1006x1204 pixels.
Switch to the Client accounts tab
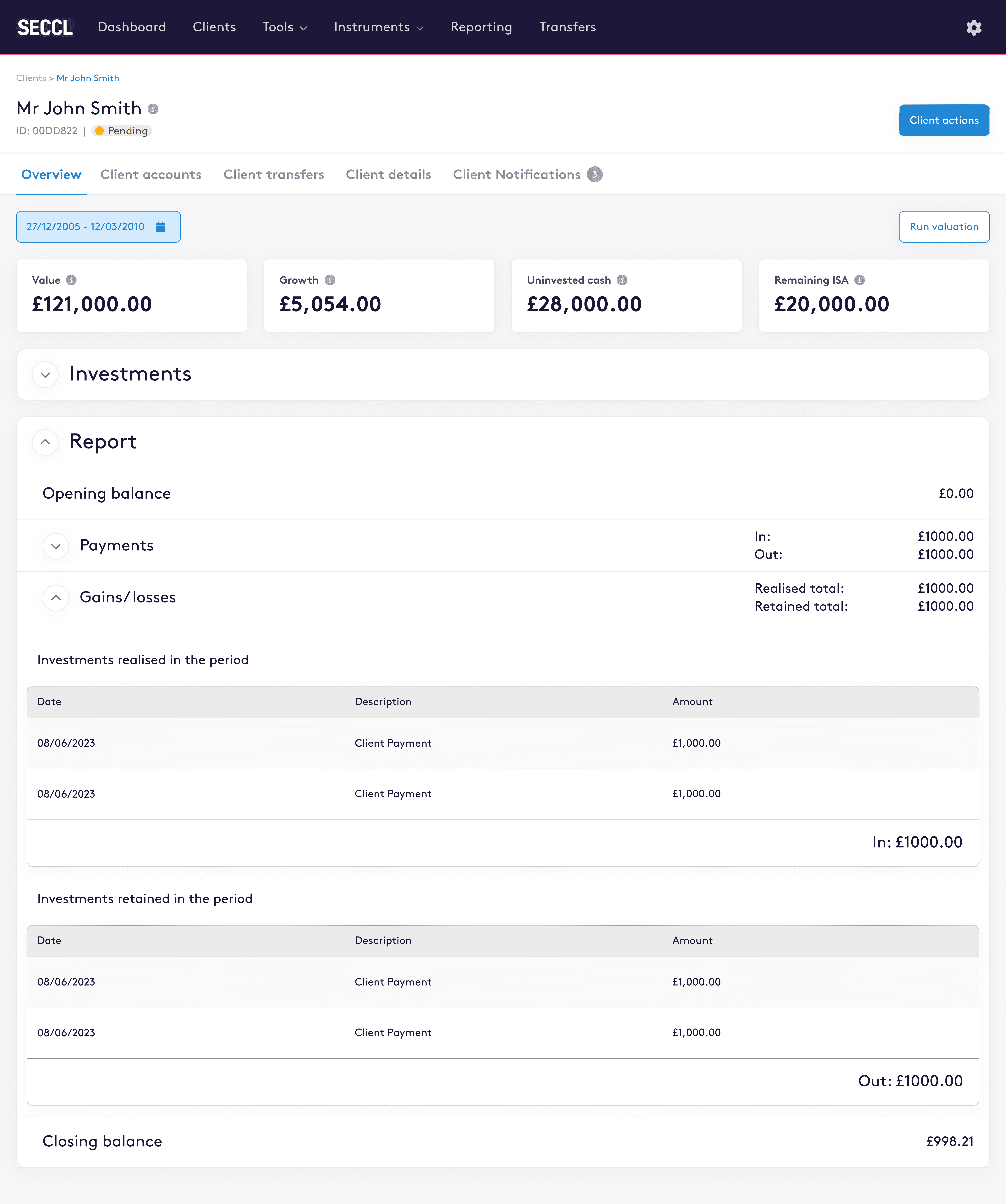pyautogui.click(x=151, y=174)
